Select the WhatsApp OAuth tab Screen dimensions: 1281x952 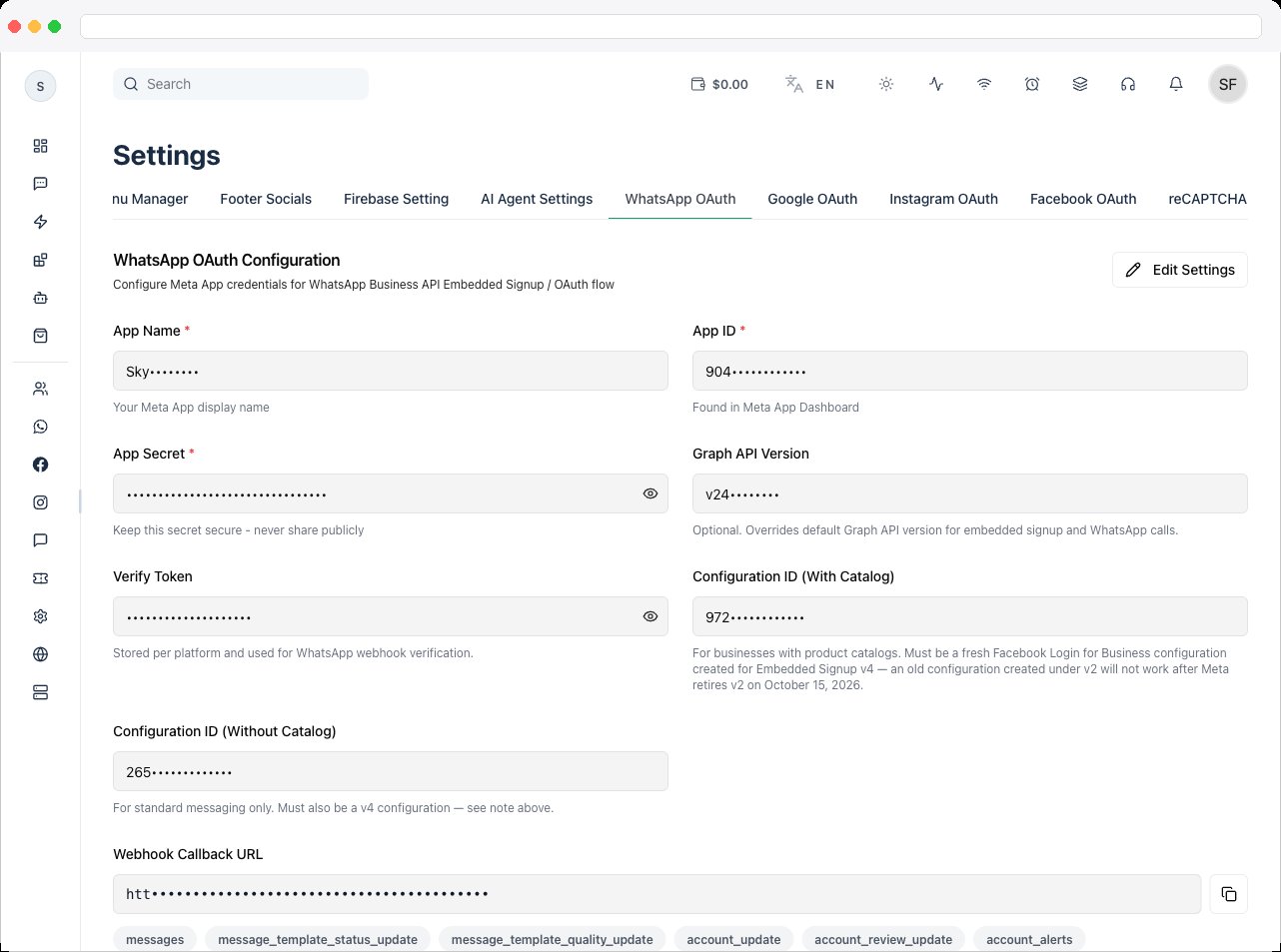tap(680, 199)
